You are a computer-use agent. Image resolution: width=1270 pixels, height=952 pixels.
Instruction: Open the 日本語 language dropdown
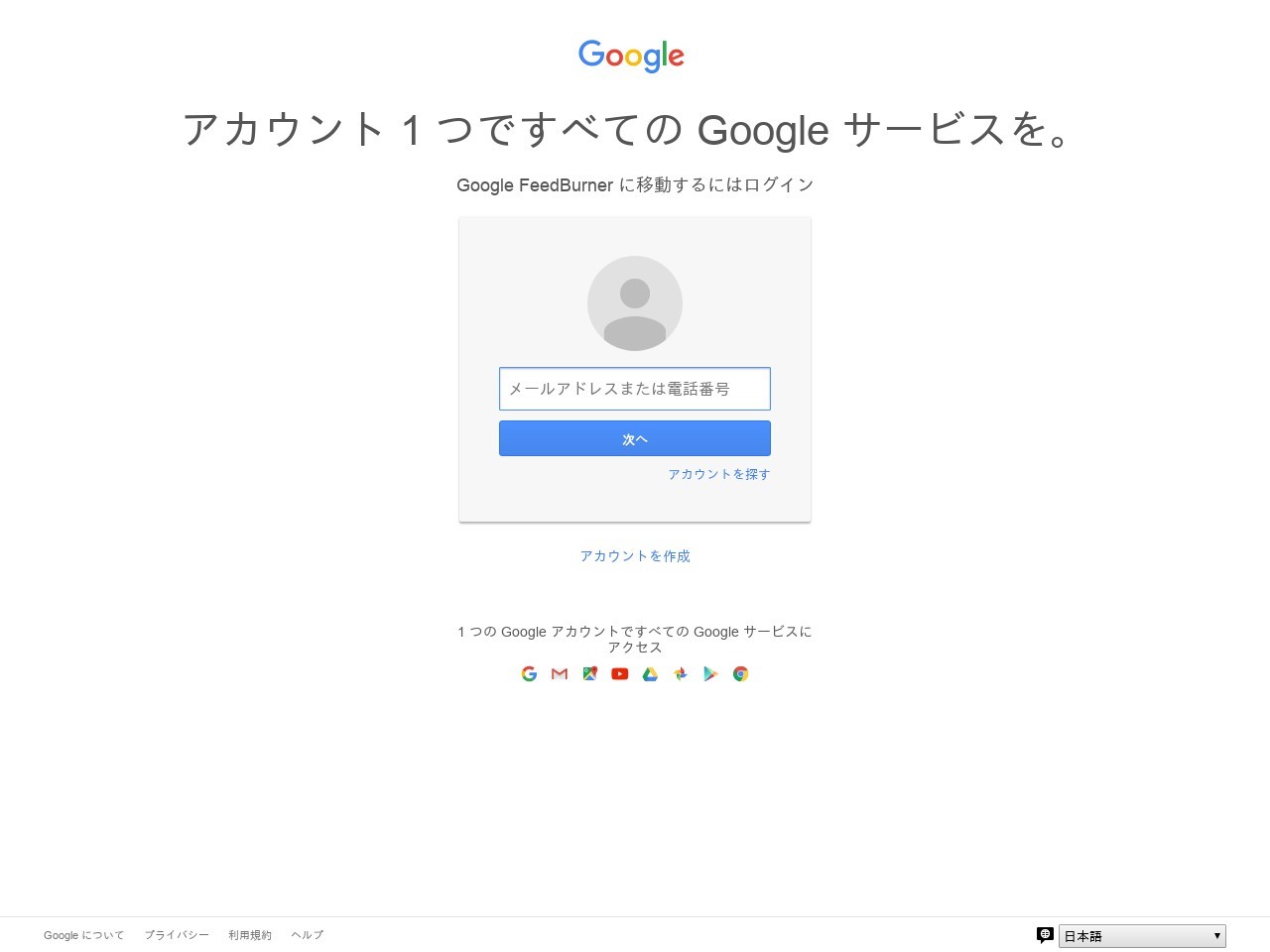[x=1142, y=936]
